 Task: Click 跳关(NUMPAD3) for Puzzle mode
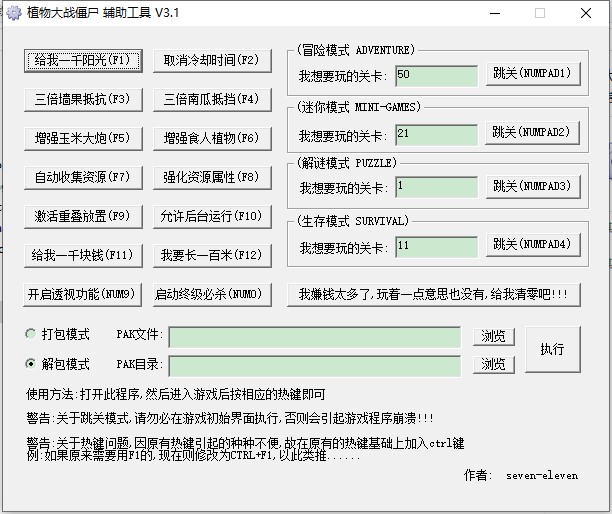click(533, 187)
